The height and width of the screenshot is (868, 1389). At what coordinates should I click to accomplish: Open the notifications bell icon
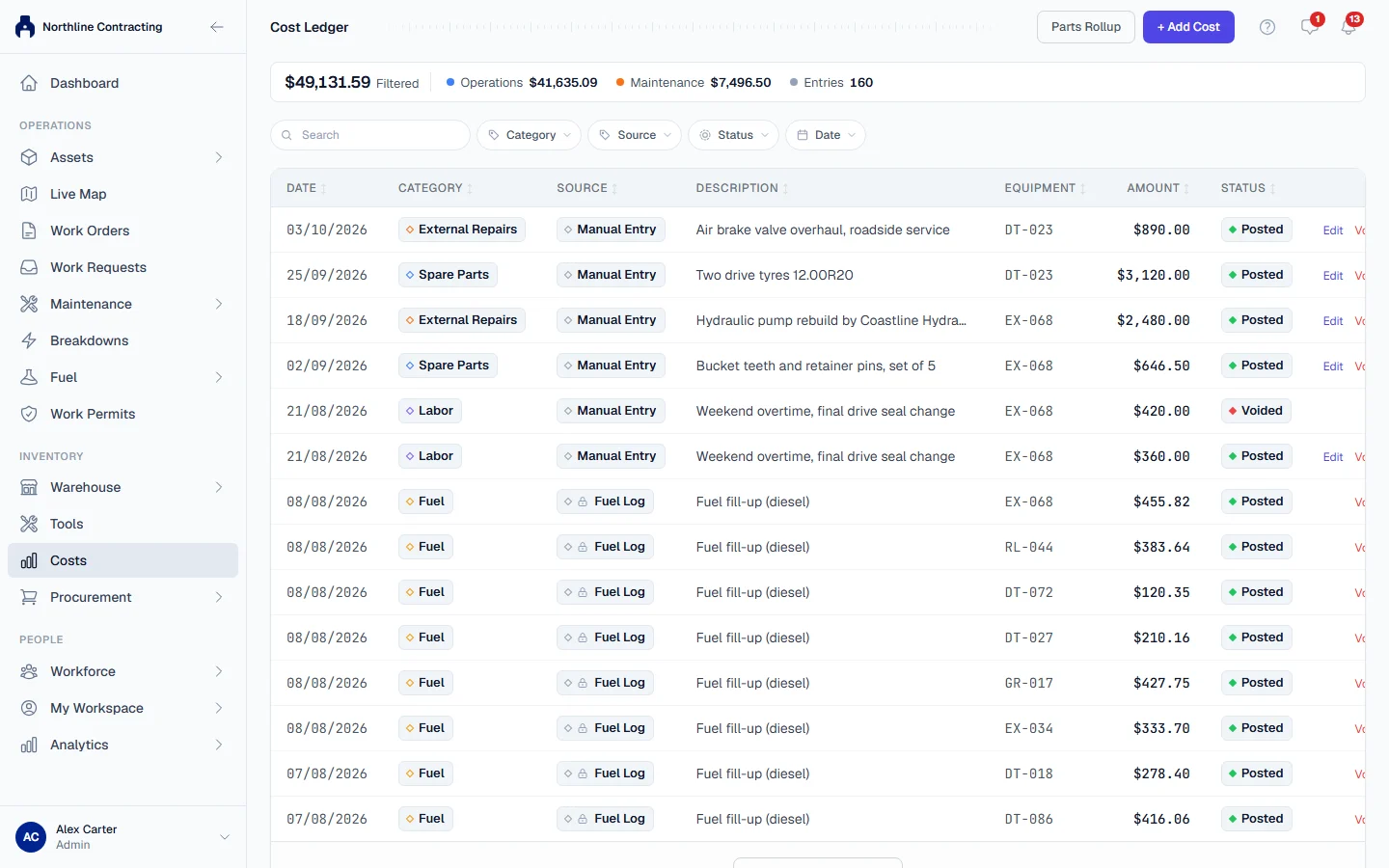1348,27
